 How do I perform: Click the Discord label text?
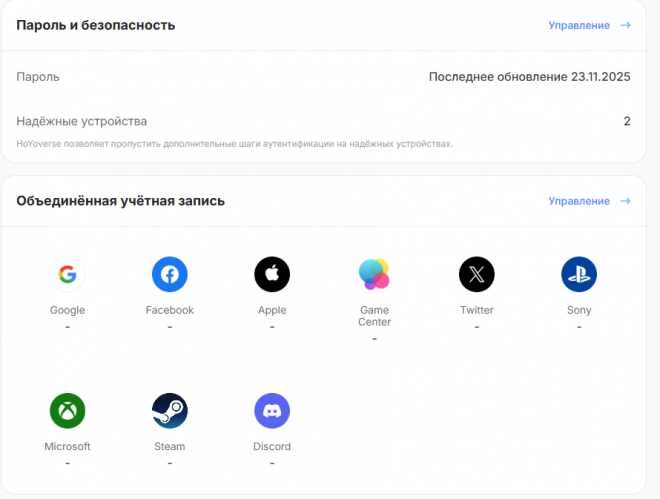[272, 446]
